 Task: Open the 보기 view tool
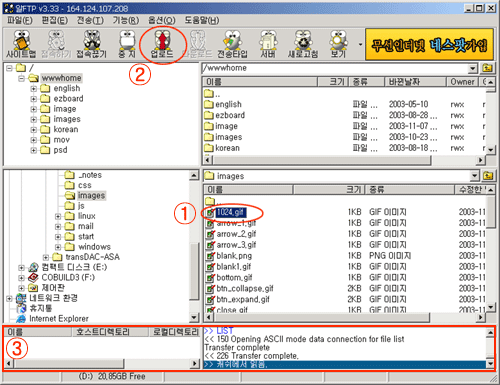338,44
